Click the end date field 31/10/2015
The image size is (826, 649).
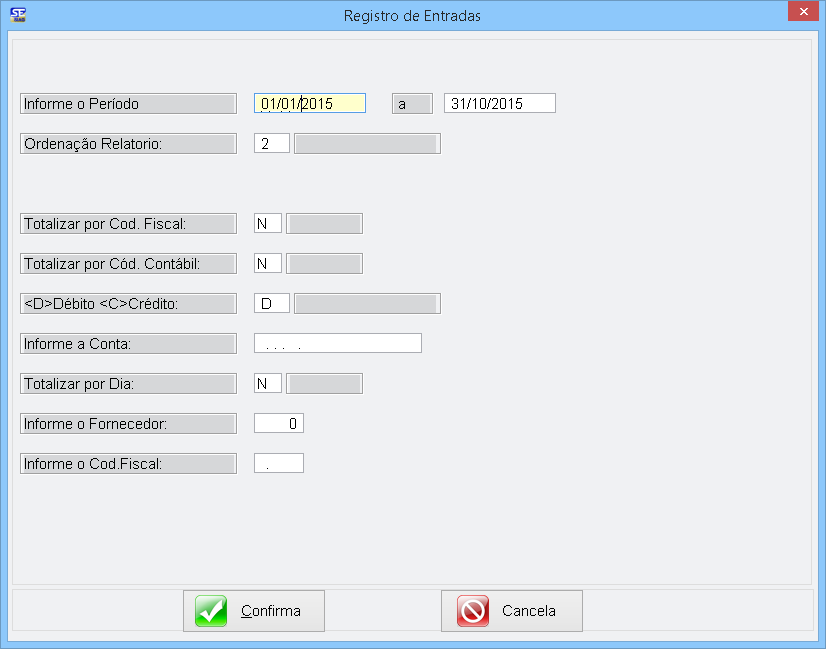tap(499, 103)
